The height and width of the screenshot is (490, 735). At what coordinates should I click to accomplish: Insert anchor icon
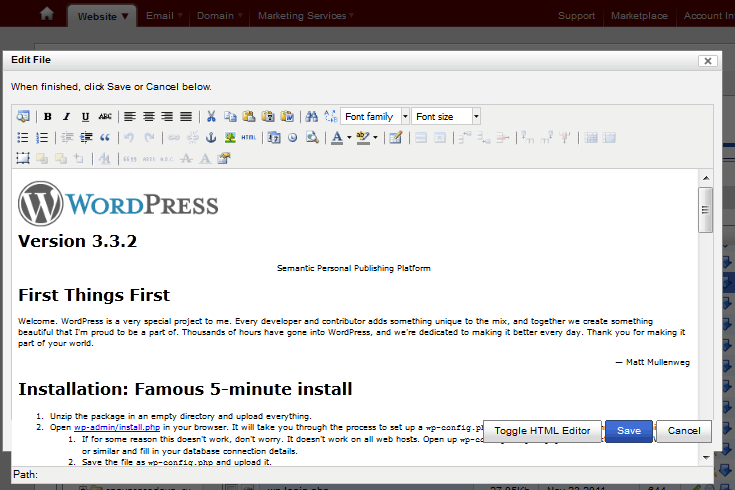point(211,137)
